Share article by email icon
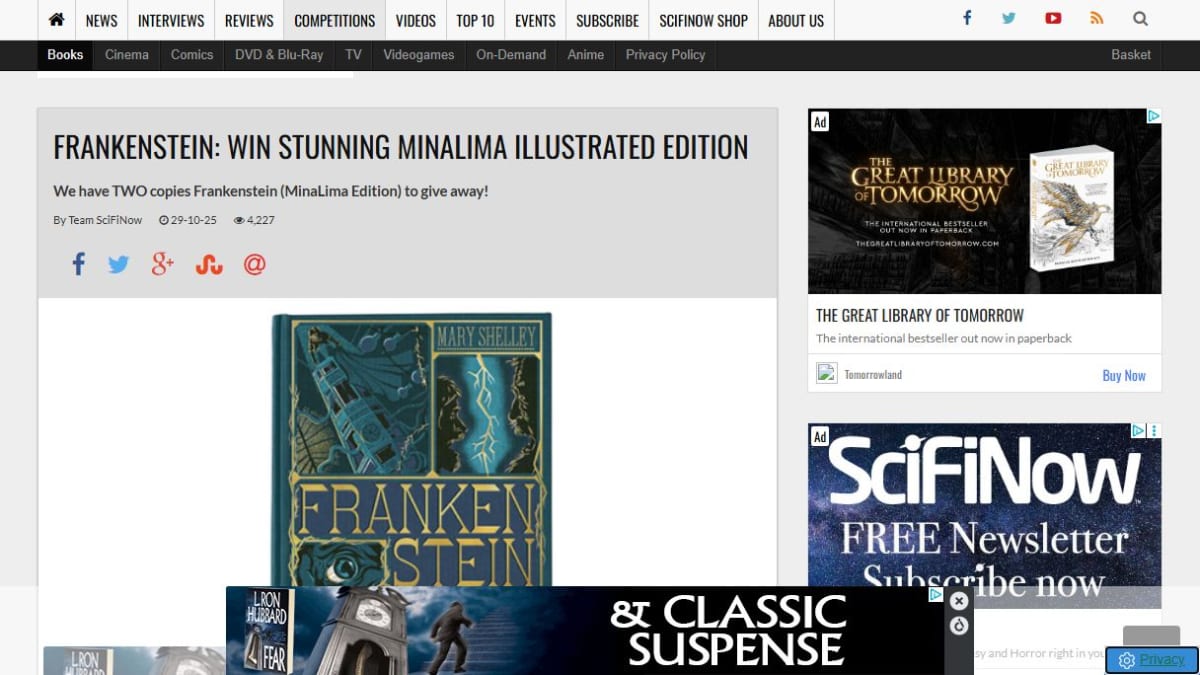 coord(255,264)
